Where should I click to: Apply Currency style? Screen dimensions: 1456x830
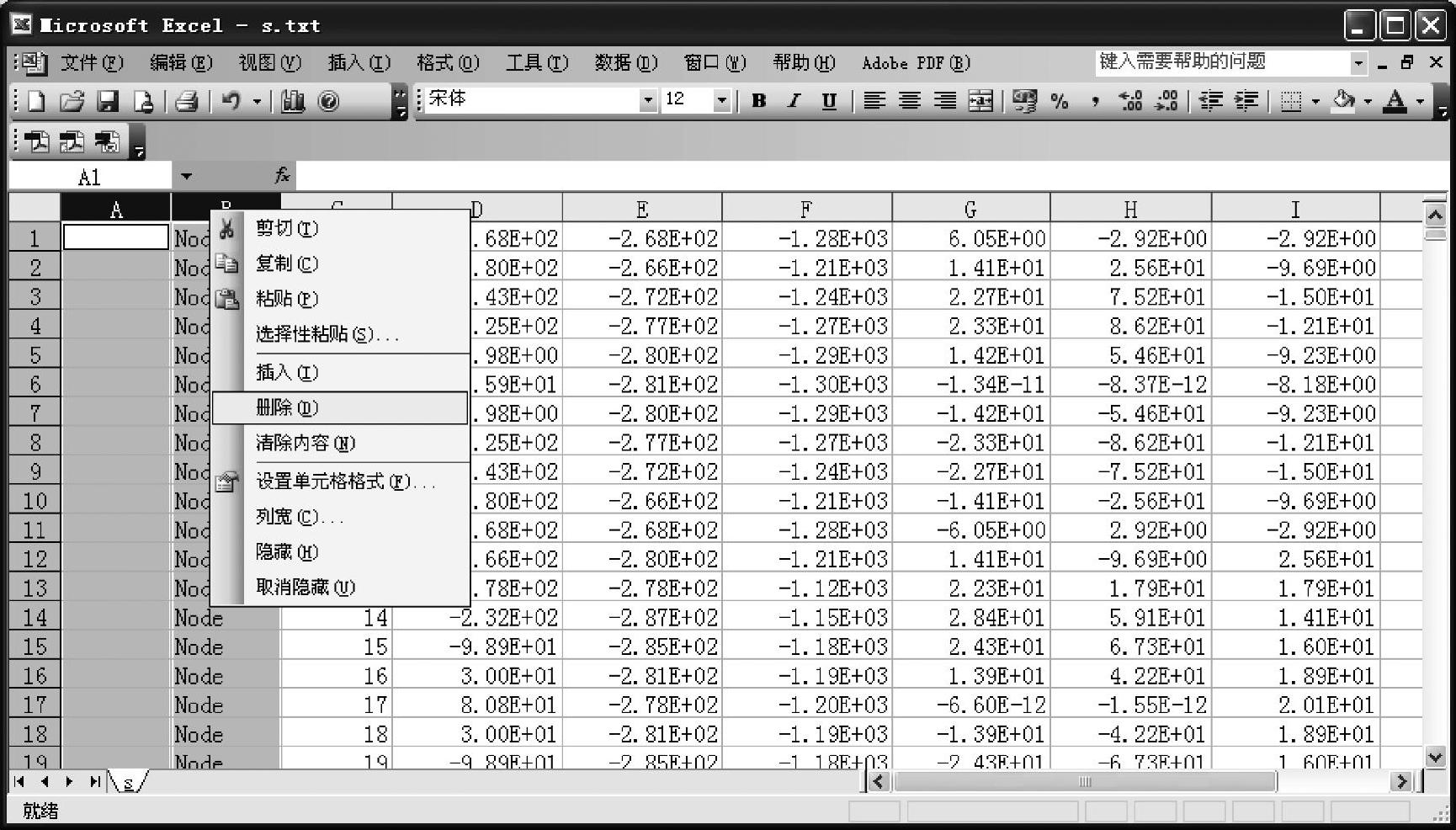pos(1024,101)
